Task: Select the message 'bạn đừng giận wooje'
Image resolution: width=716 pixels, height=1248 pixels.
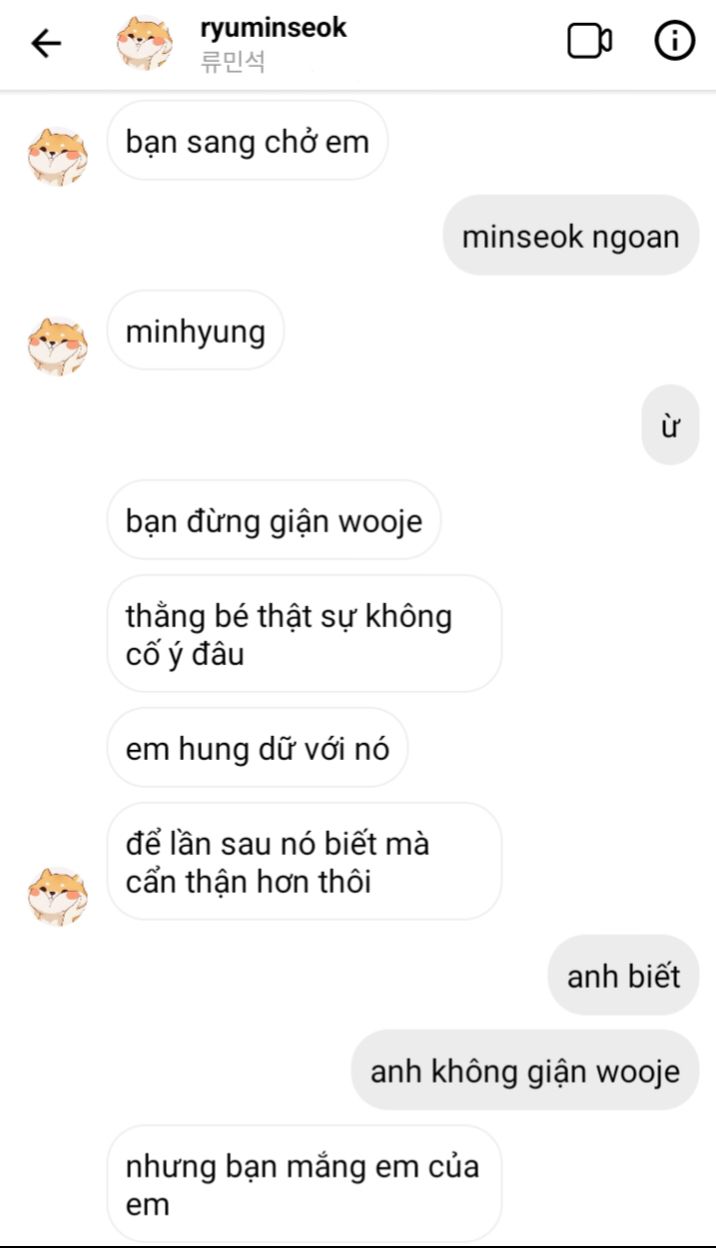Action: (274, 521)
